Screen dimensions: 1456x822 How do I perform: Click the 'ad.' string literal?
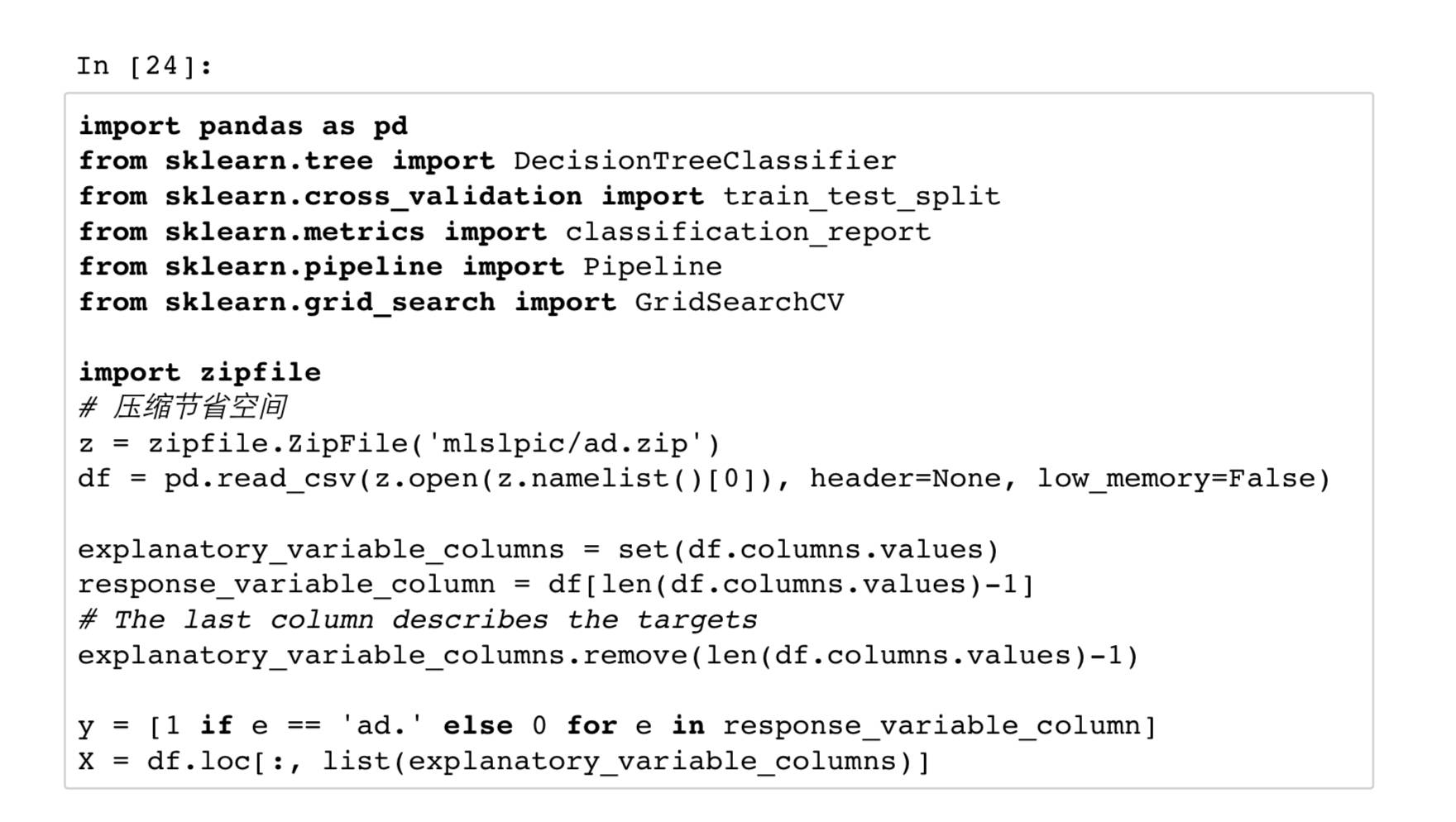(x=381, y=725)
